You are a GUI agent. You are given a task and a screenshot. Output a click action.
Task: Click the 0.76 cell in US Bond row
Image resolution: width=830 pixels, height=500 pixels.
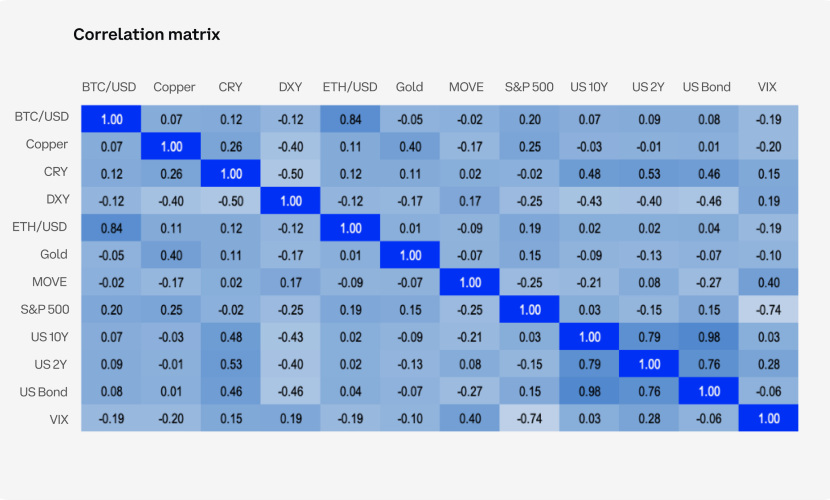pyautogui.click(x=648, y=391)
